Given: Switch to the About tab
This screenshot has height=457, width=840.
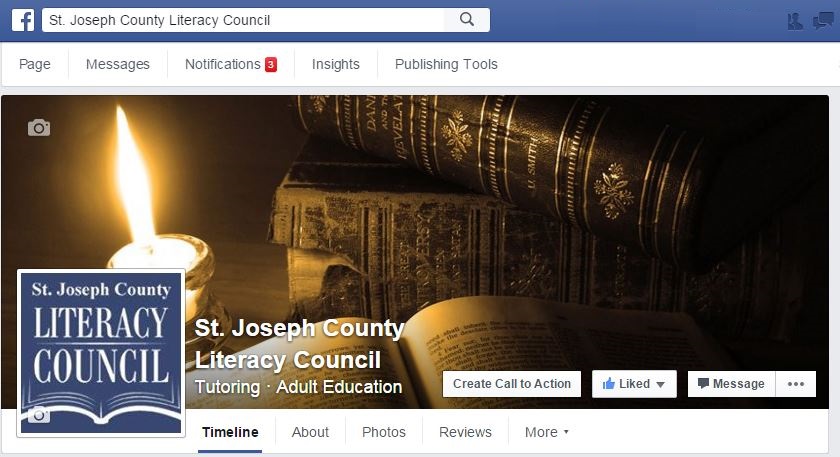Looking at the screenshot, I should [310, 432].
